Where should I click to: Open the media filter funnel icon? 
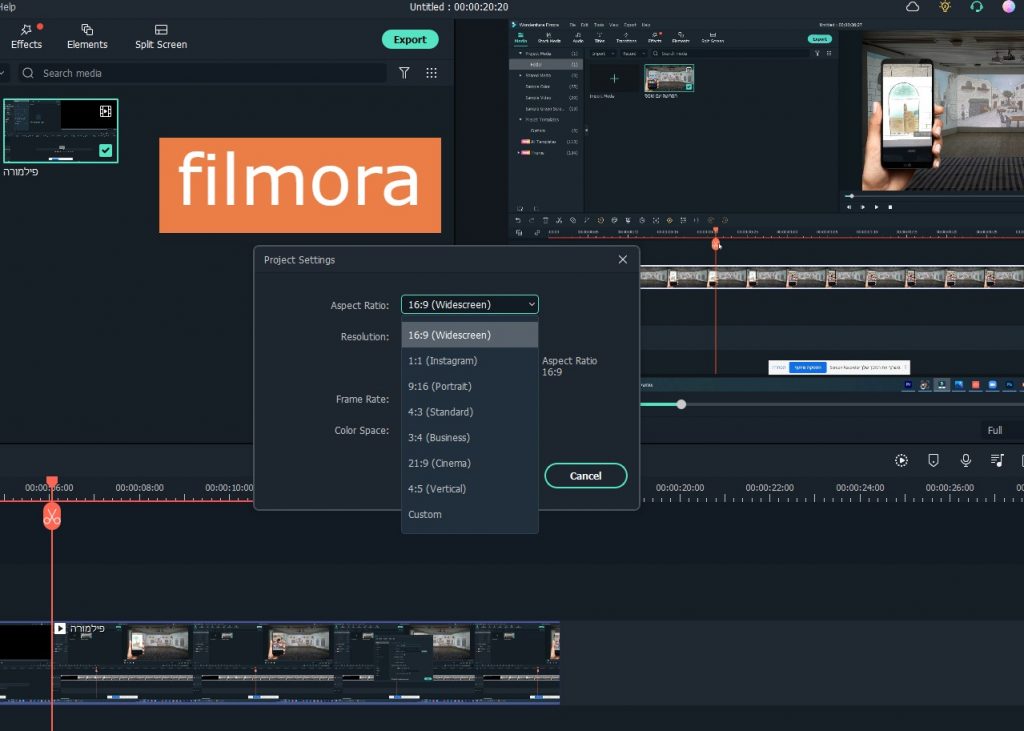(x=404, y=73)
